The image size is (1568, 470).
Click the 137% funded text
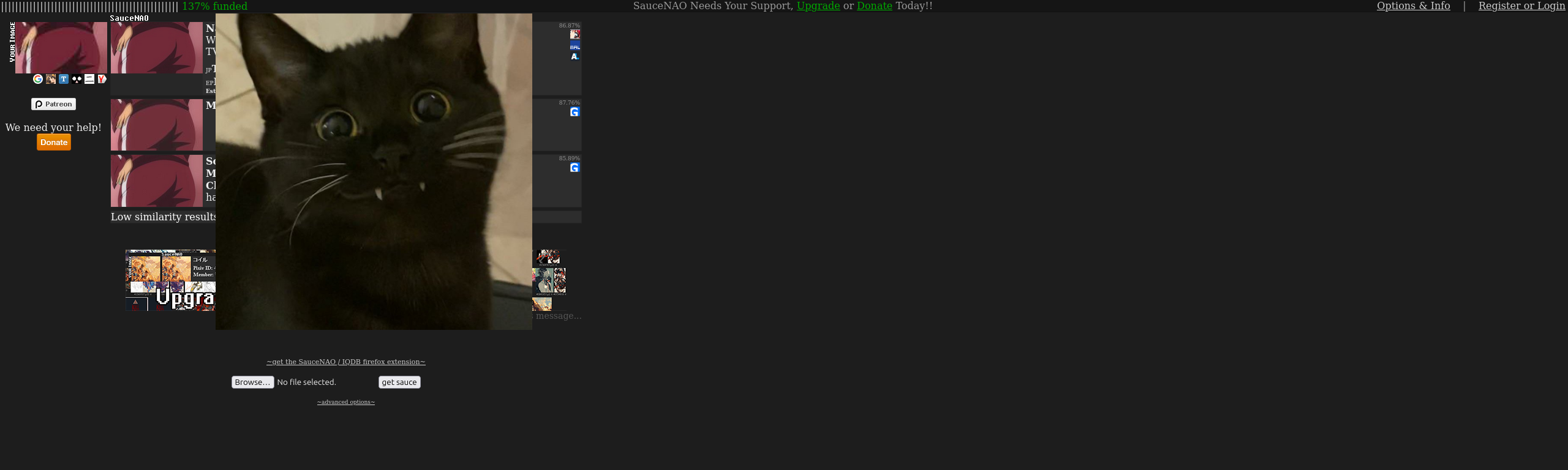(x=215, y=6)
